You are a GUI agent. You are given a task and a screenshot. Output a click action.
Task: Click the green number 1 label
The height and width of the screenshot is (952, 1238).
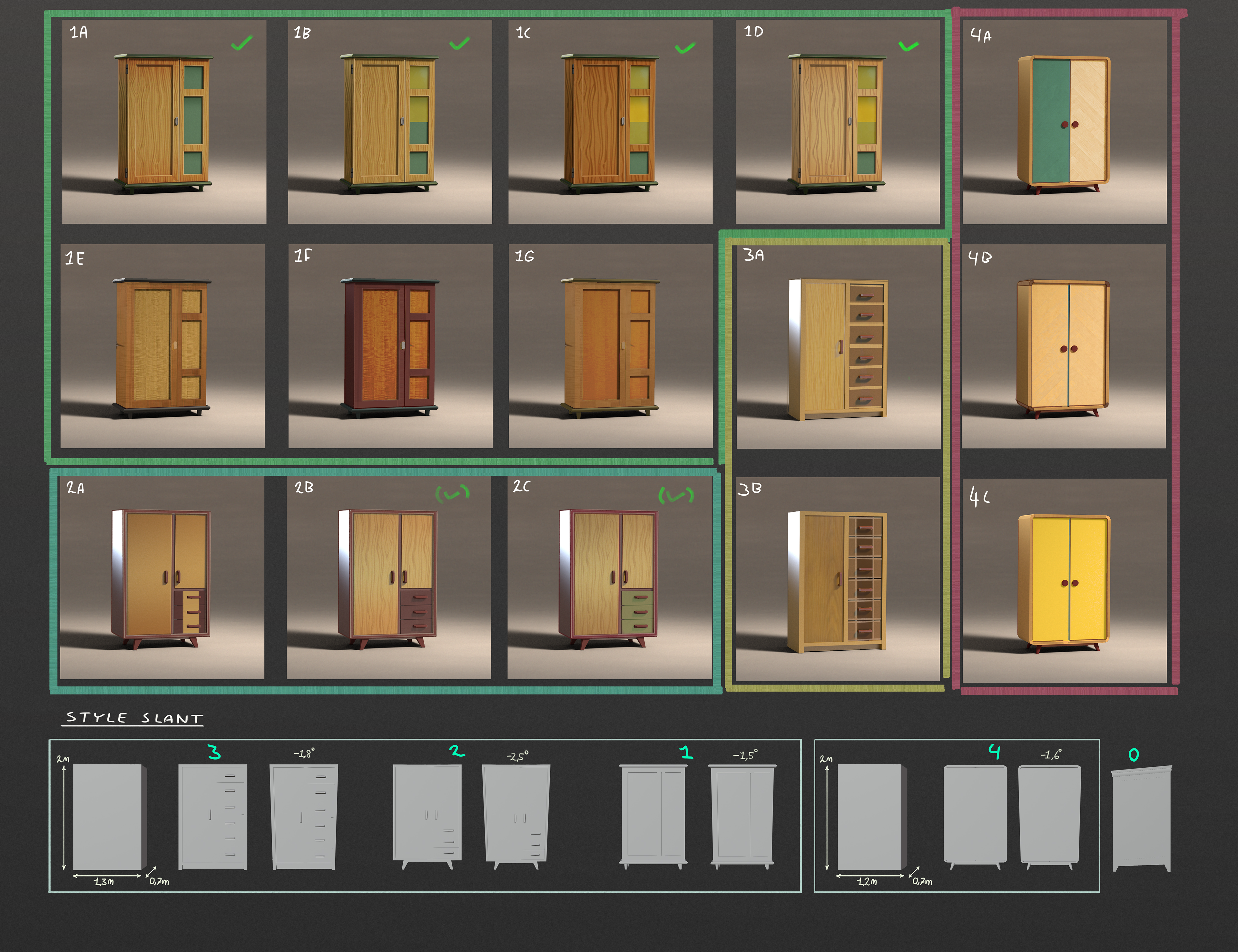tap(686, 753)
